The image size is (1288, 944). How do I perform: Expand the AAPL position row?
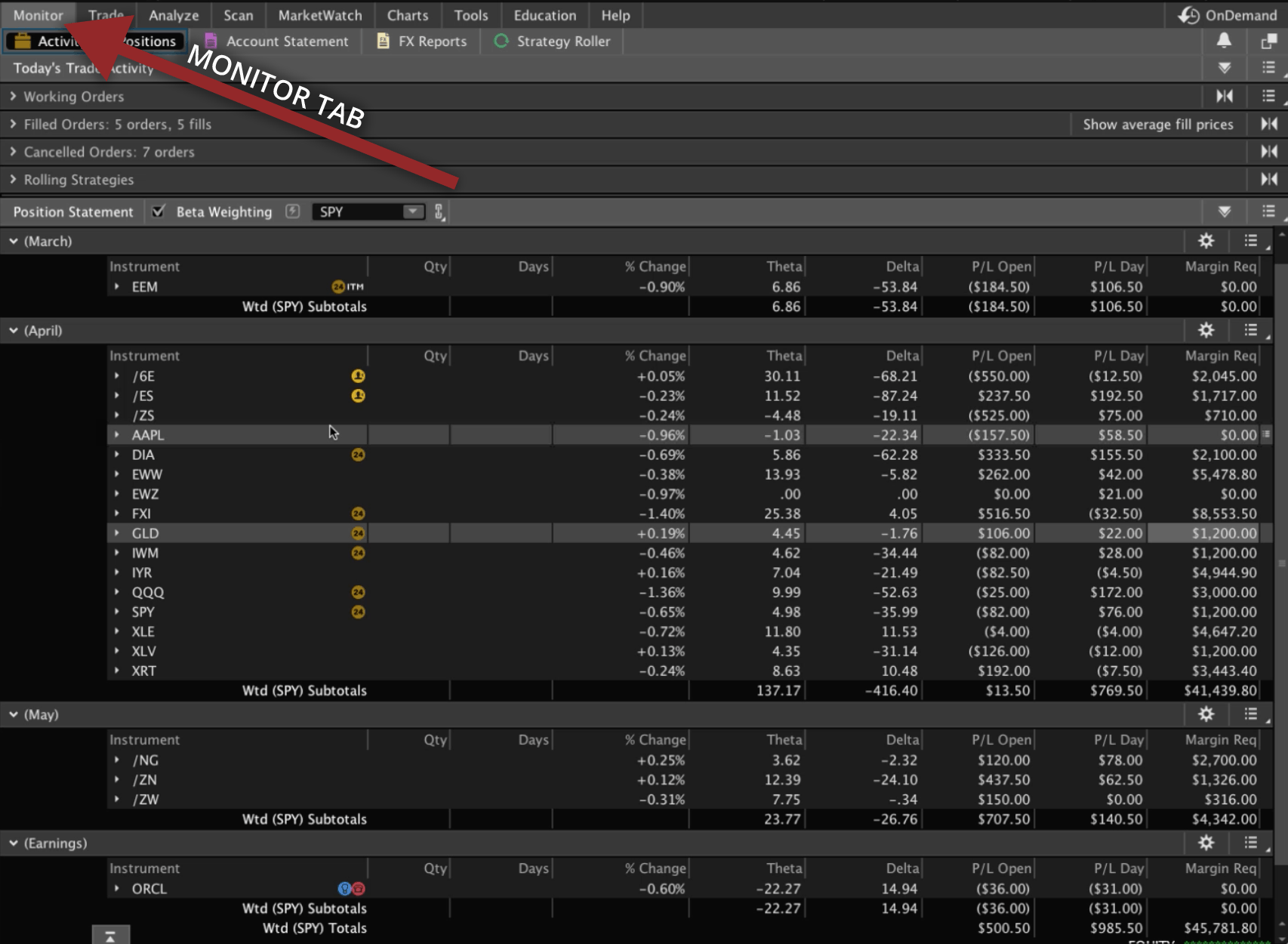(116, 435)
